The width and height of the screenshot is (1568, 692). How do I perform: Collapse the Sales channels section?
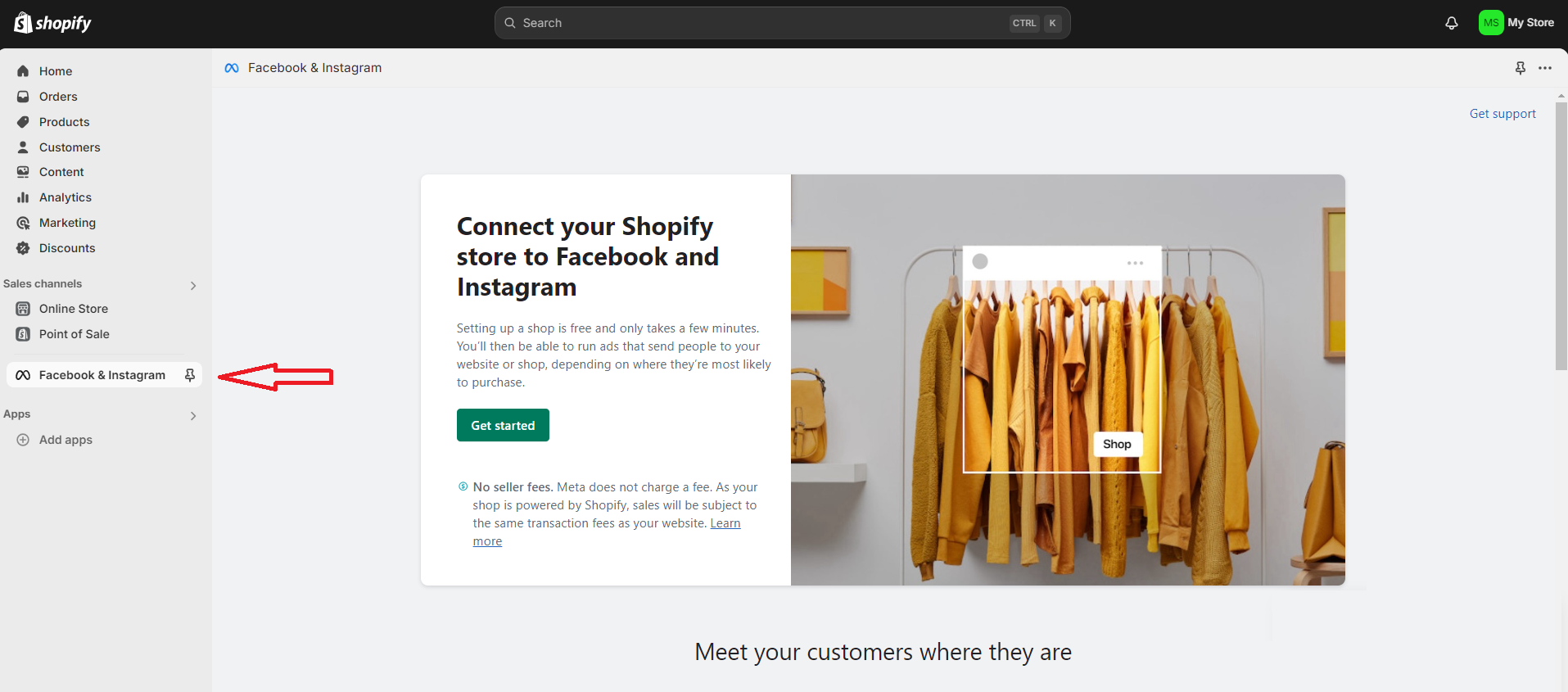pos(193,285)
